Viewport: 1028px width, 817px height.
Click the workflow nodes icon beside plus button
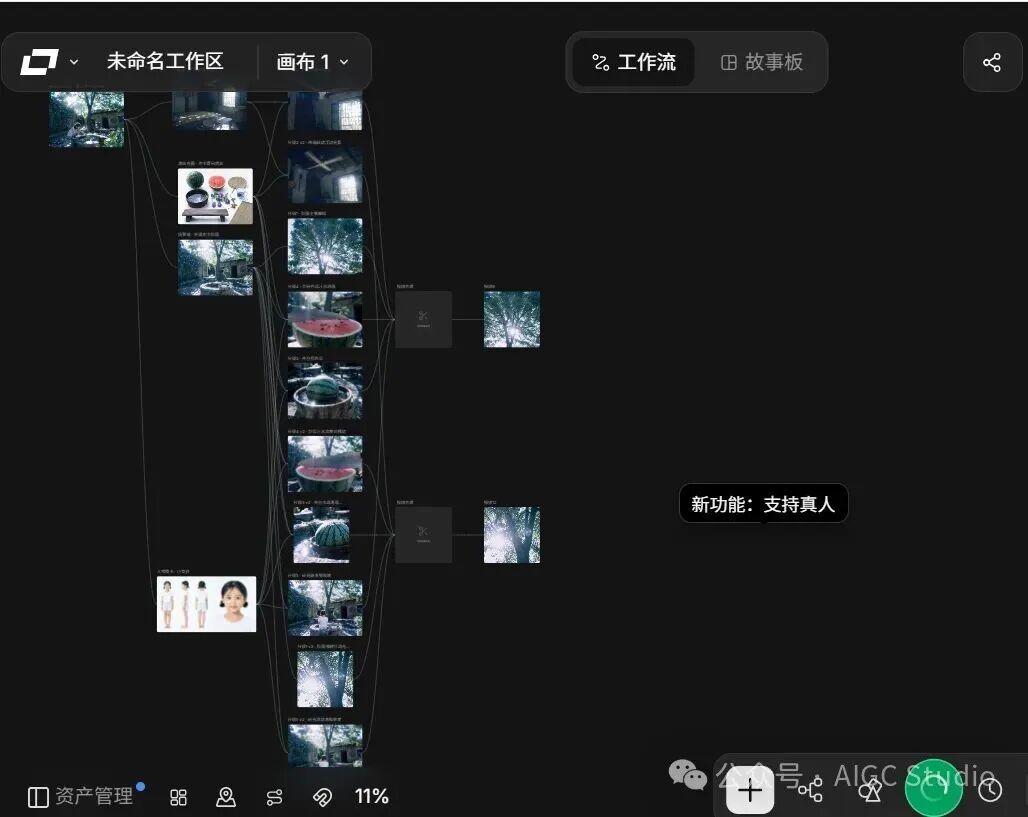(811, 791)
